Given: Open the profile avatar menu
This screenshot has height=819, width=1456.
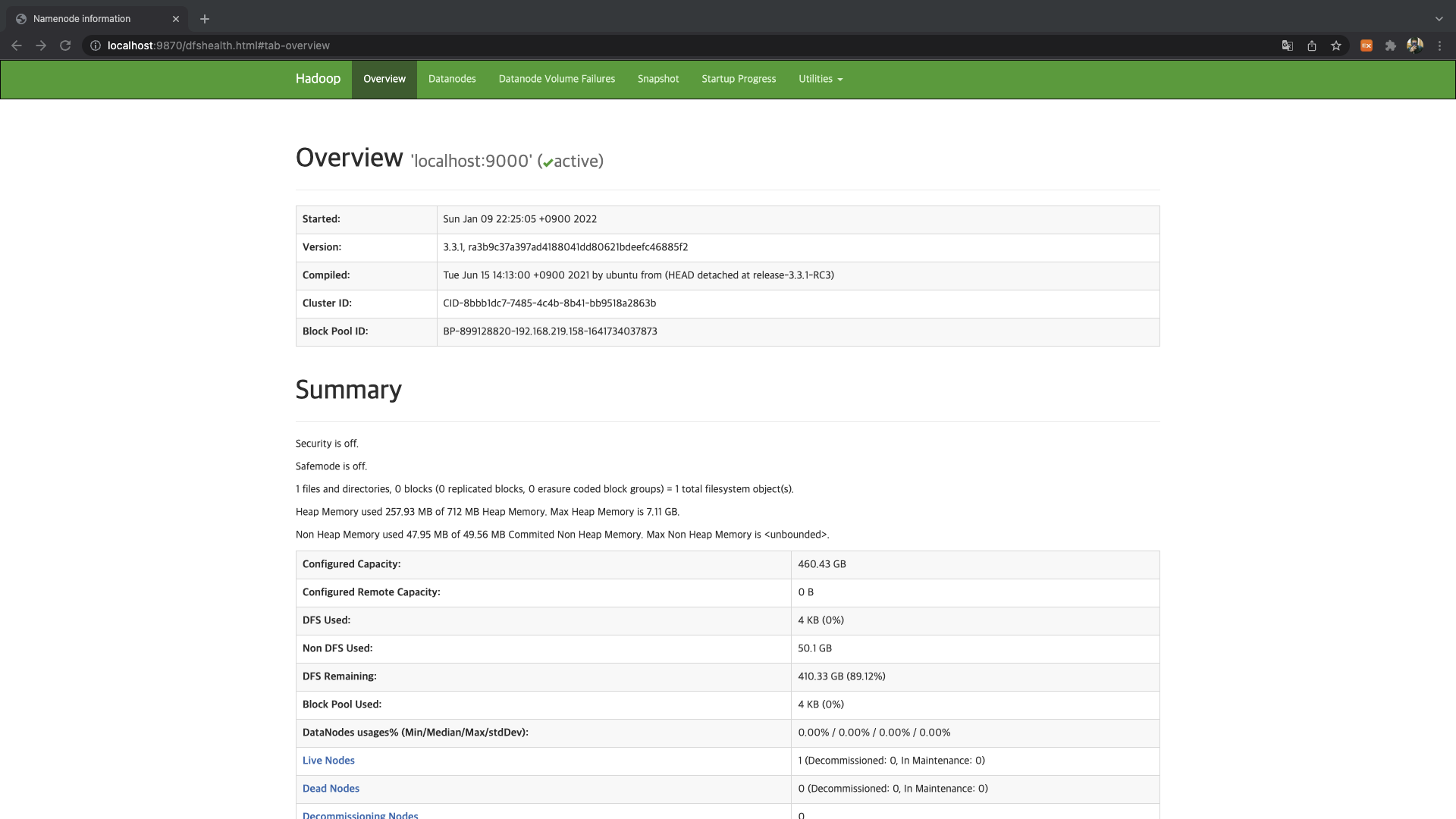Looking at the screenshot, I should [1415, 45].
